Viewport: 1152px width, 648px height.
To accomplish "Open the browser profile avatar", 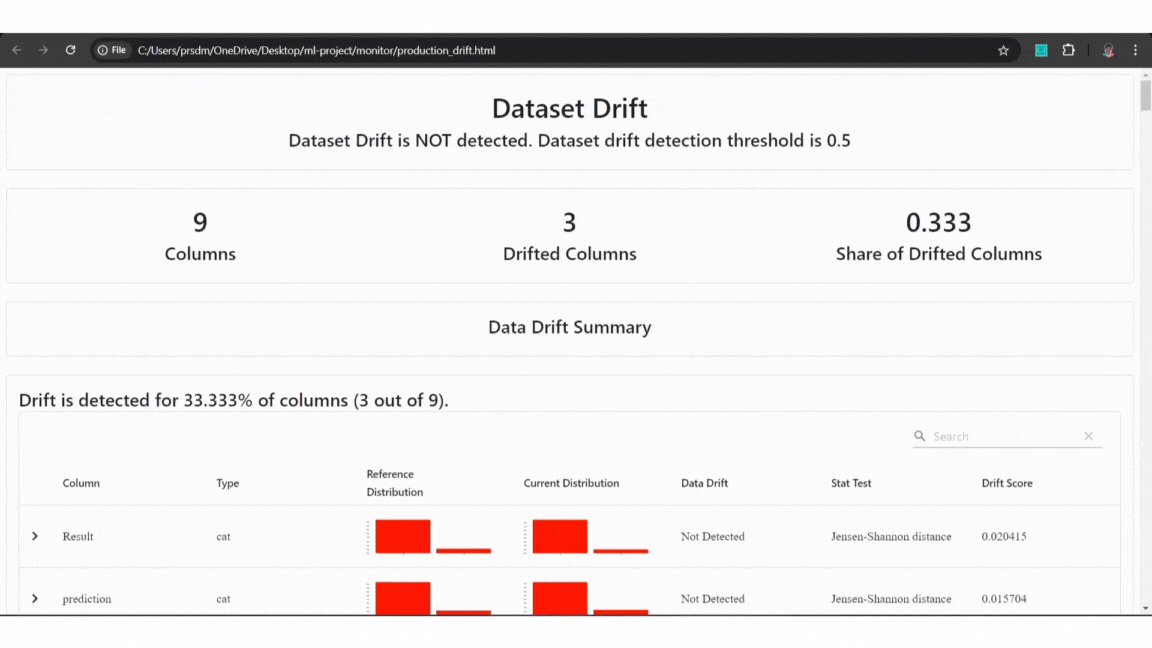I will [1108, 50].
